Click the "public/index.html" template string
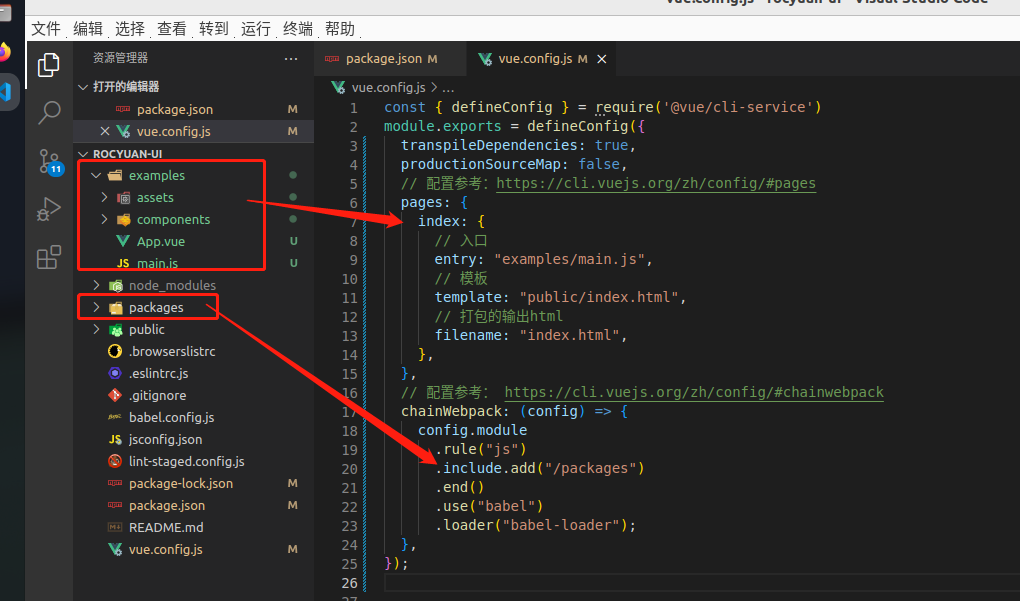The image size is (1020, 601). pos(598,297)
